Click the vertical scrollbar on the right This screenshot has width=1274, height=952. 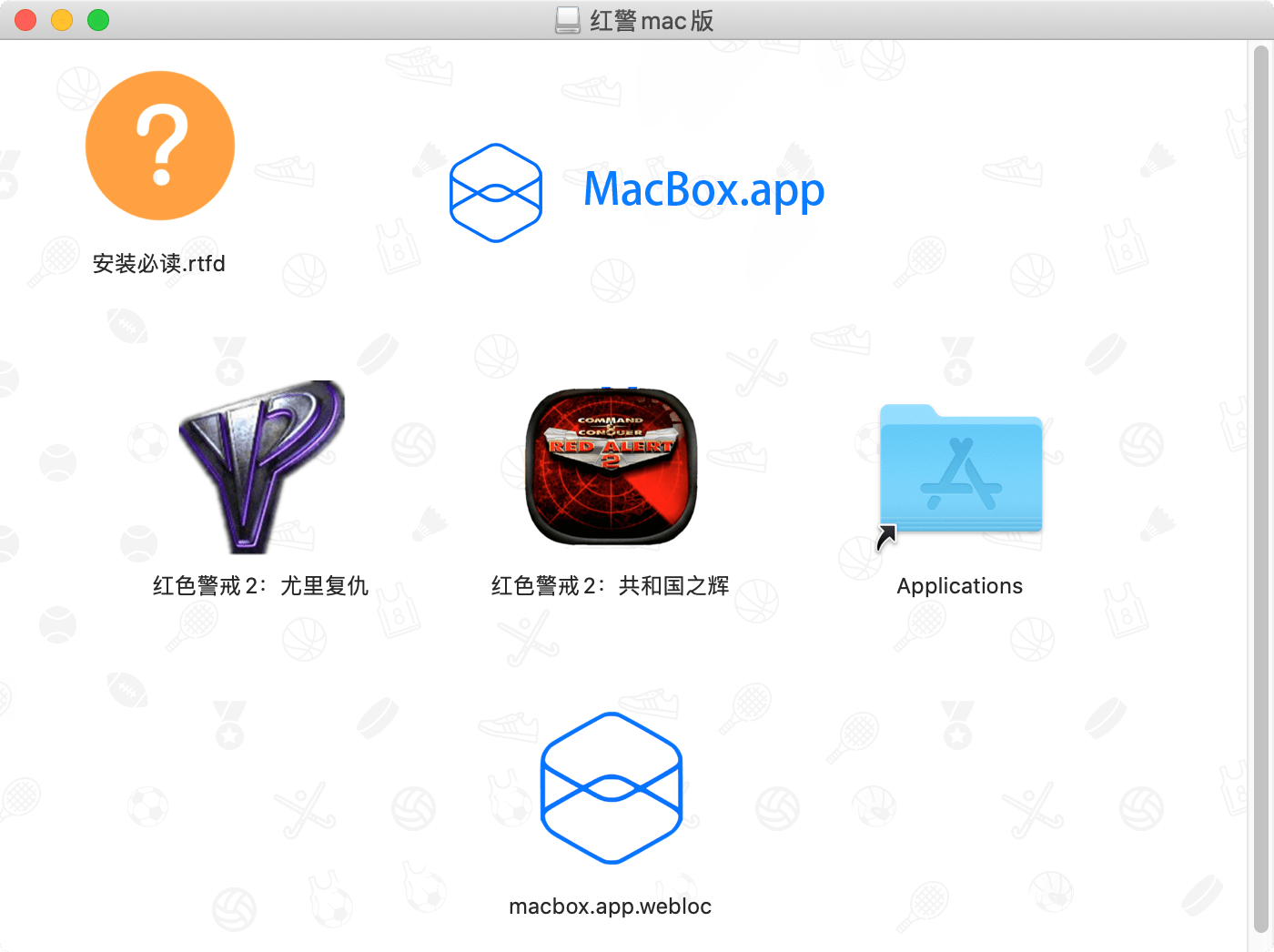click(x=1260, y=489)
